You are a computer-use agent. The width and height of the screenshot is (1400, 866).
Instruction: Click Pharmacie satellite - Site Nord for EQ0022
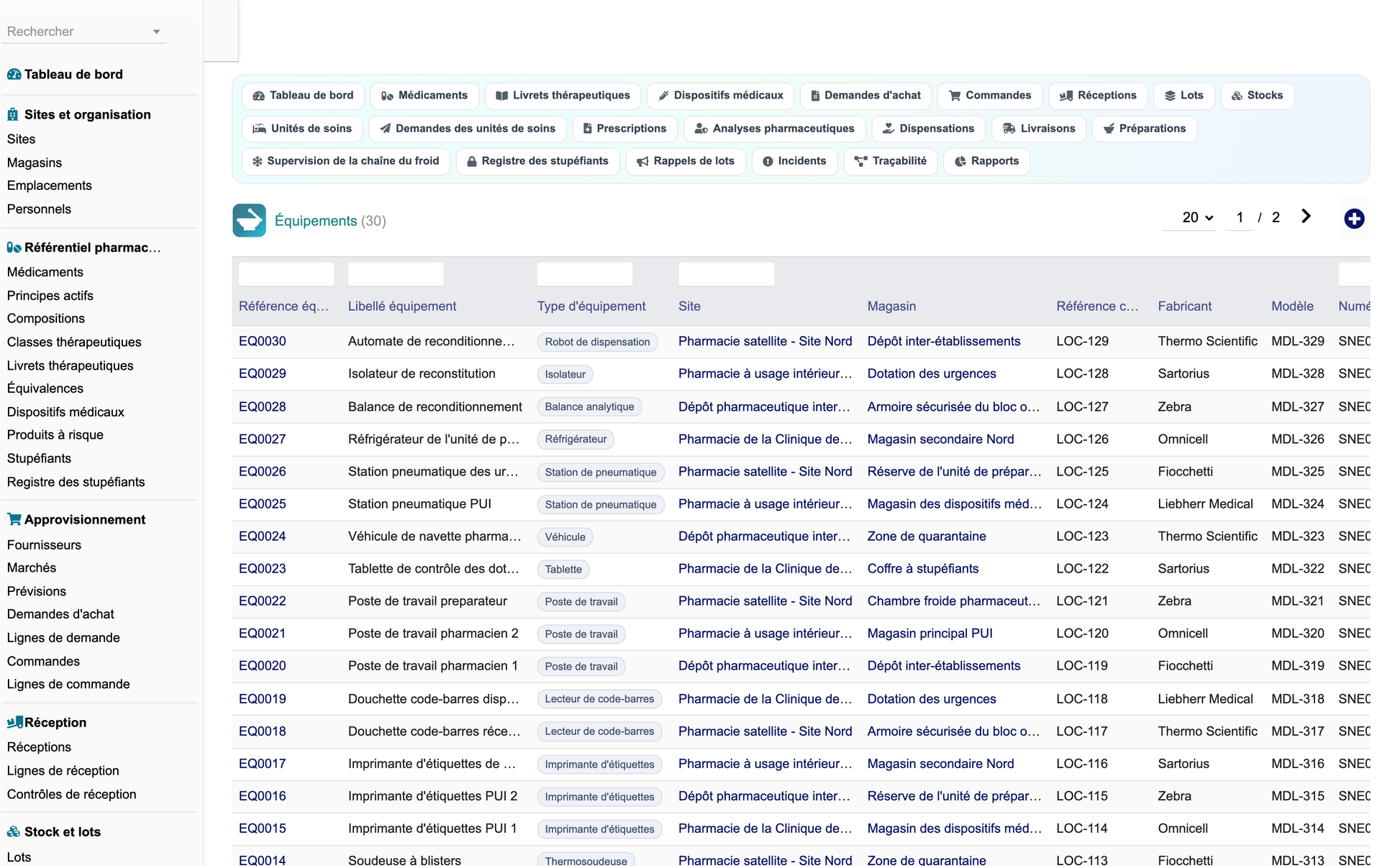(x=765, y=601)
